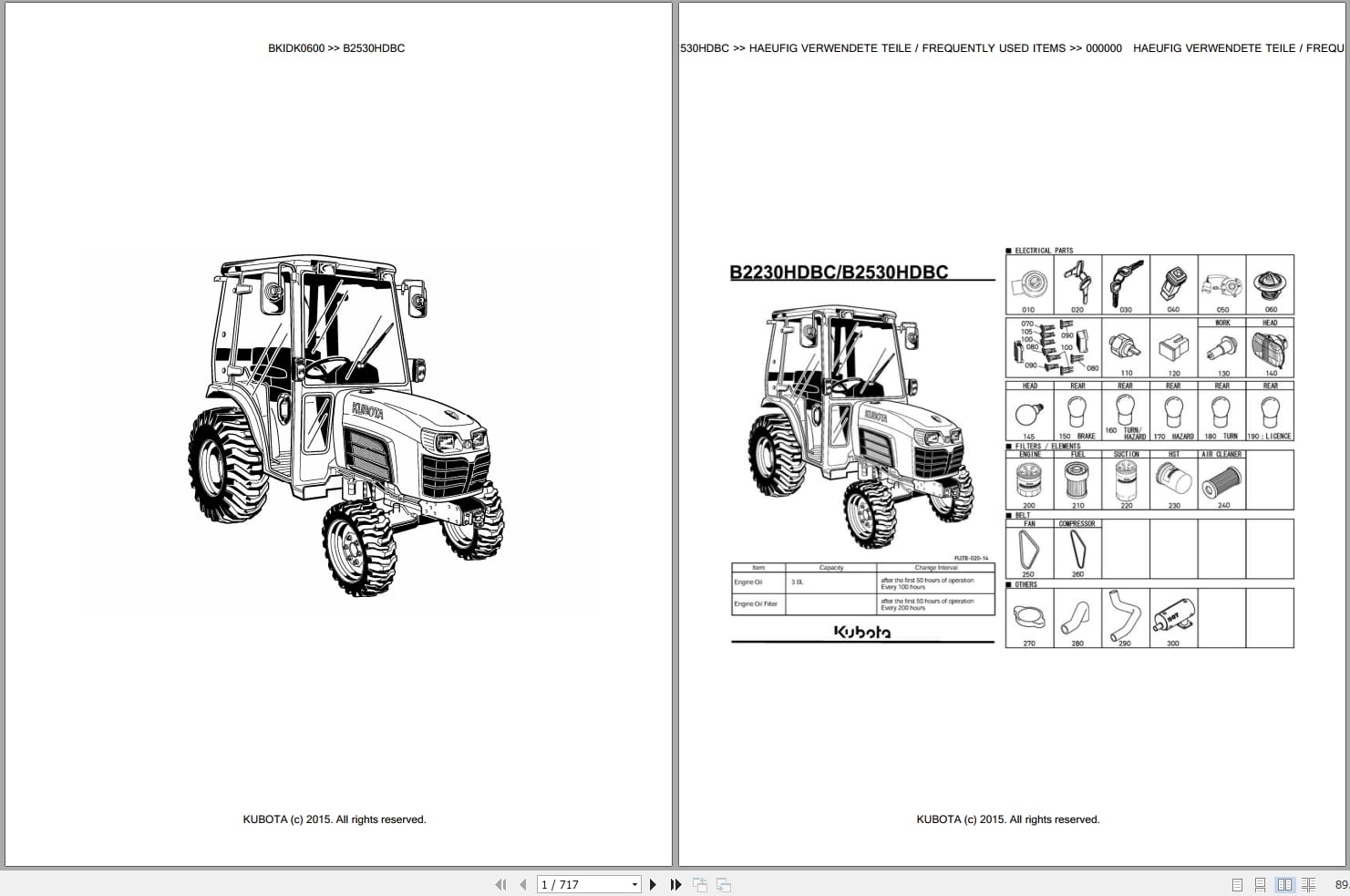
Task: Select electrical part 110 image
Action: [x=1126, y=347]
